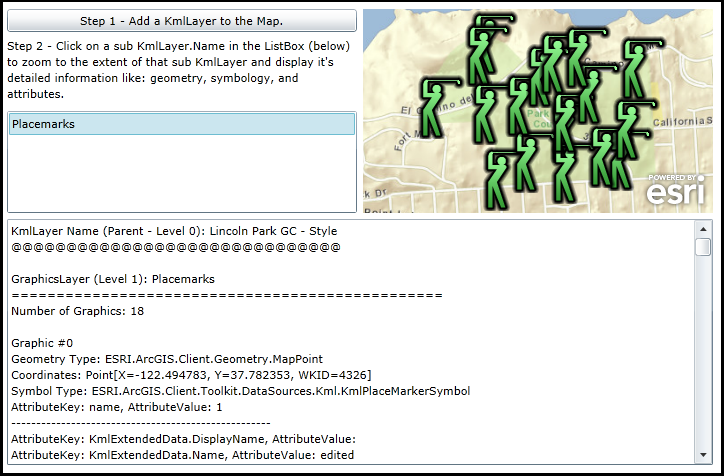
Task: Click the 'Geometry Type' MapPoint line
Action: click(x=167, y=359)
